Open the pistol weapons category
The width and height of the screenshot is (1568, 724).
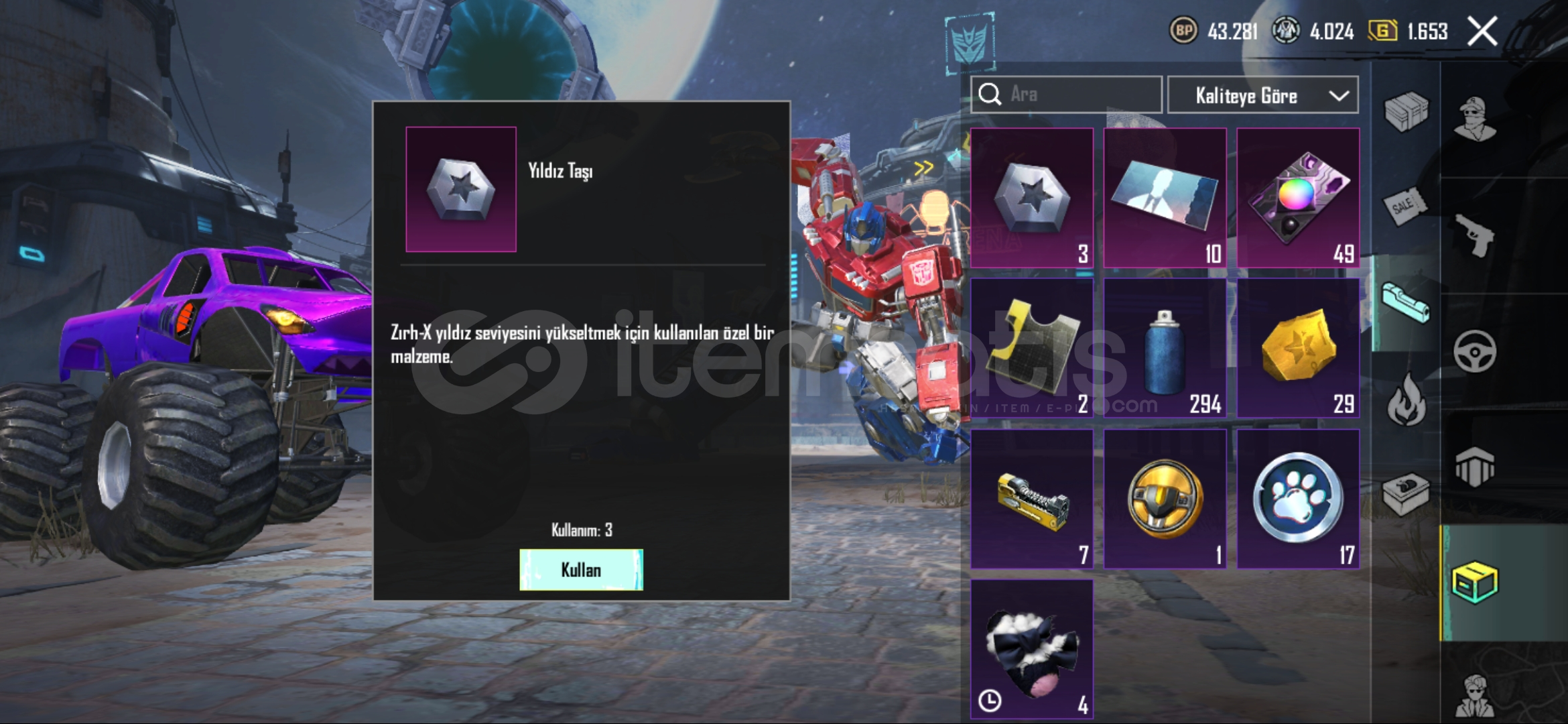[1476, 235]
